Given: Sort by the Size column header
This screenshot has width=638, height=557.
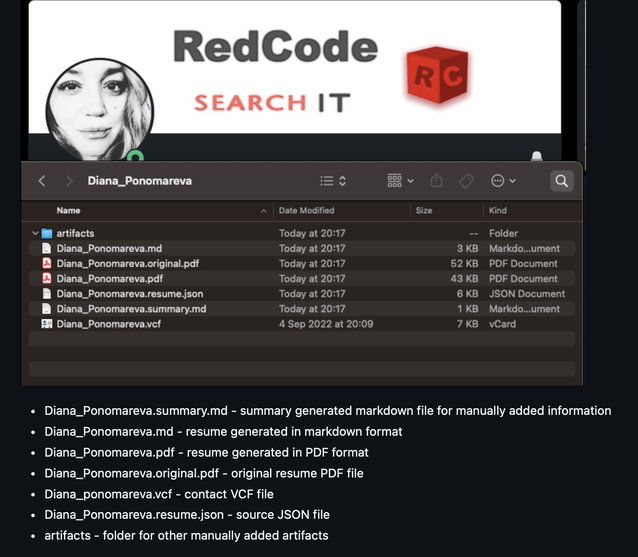Looking at the screenshot, I should pos(424,210).
